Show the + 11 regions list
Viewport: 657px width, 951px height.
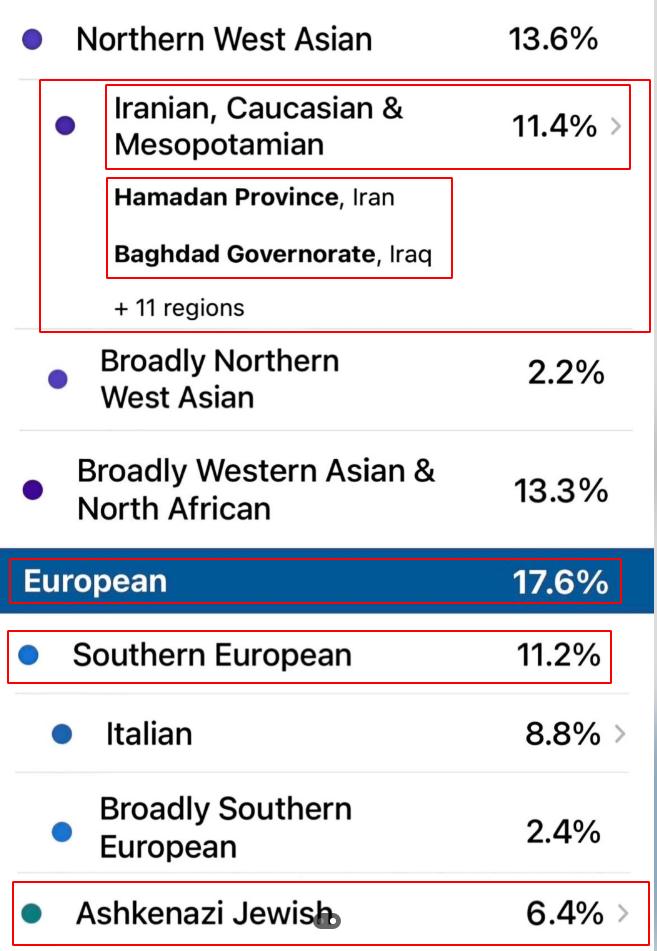coord(179,308)
